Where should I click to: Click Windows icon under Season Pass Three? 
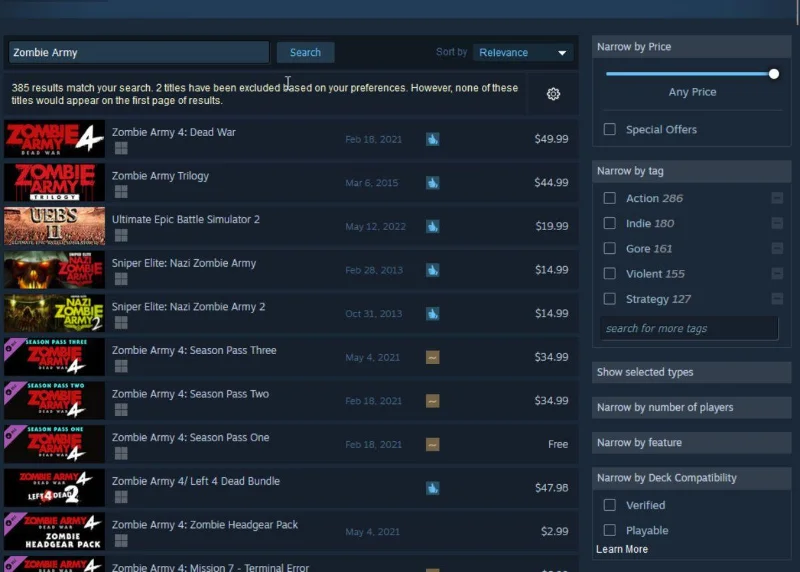click(x=121, y=366)
